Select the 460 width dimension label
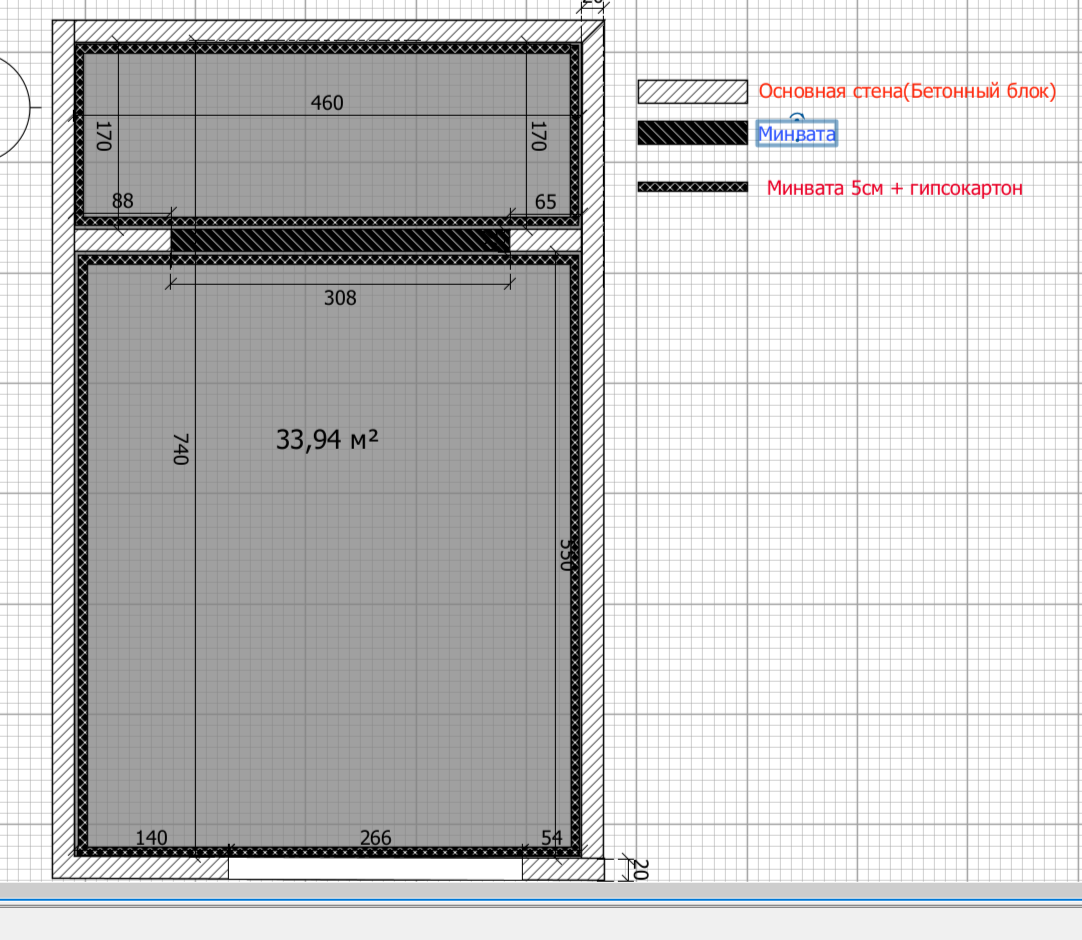Screen dimensions: 1082x940 pyautogui.click(x=327, y=103)
